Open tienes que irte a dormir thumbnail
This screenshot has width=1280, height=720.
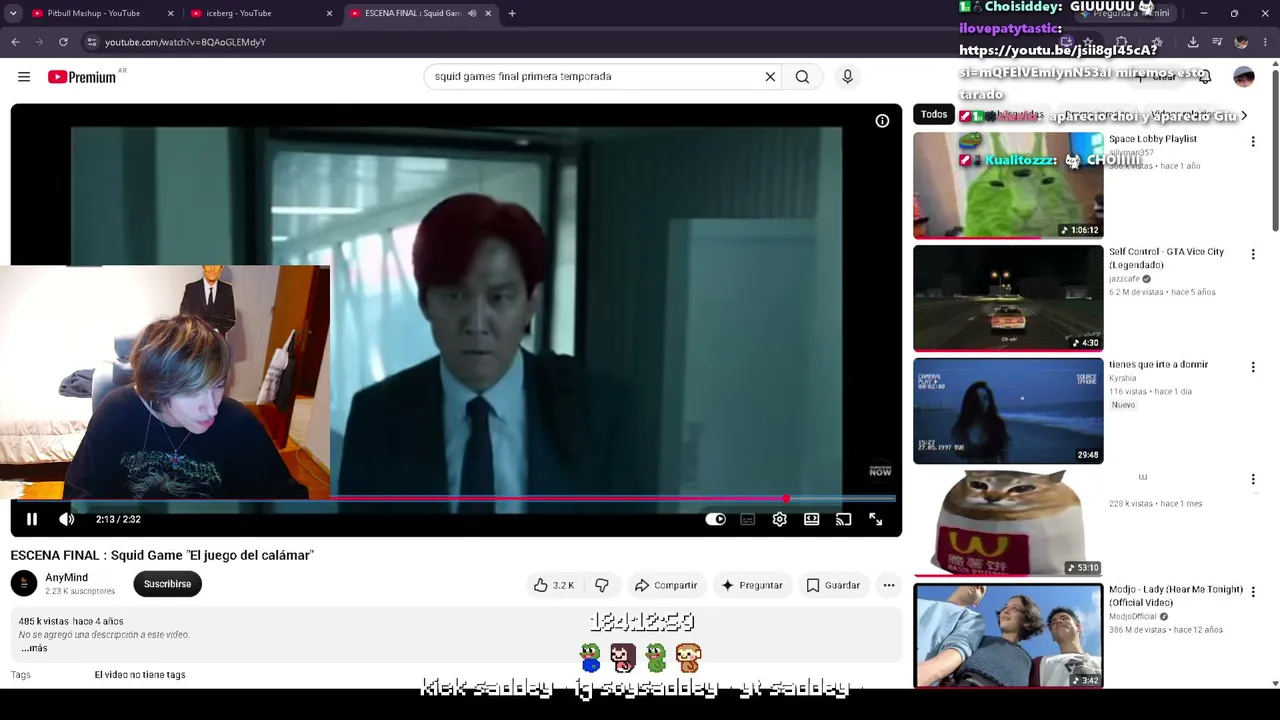(1008, 410)
